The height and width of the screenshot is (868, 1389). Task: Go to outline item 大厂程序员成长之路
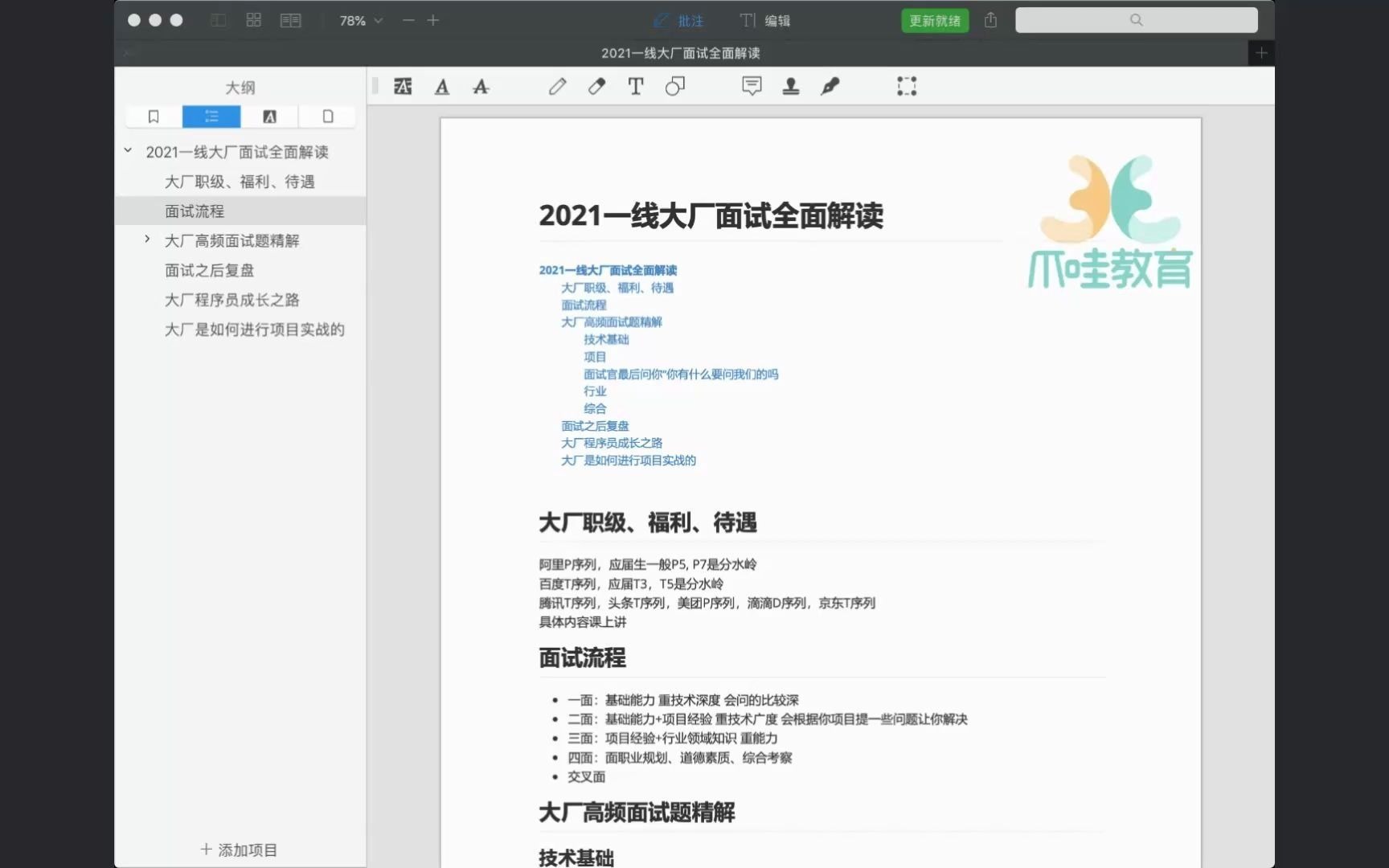pos(231,300)
